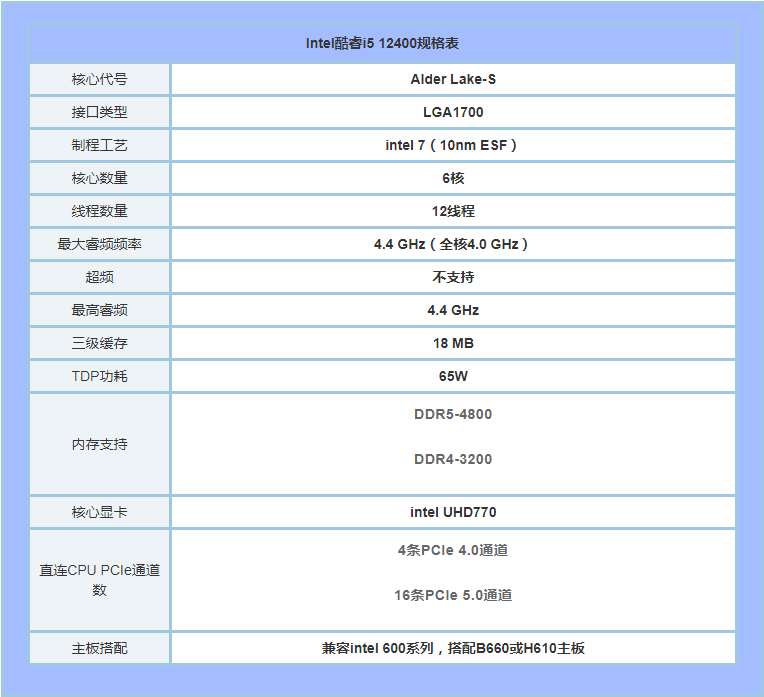Screen dimensions: 764x697
Task: Select the 核心代号 label cell
Action: click(100, 79)
